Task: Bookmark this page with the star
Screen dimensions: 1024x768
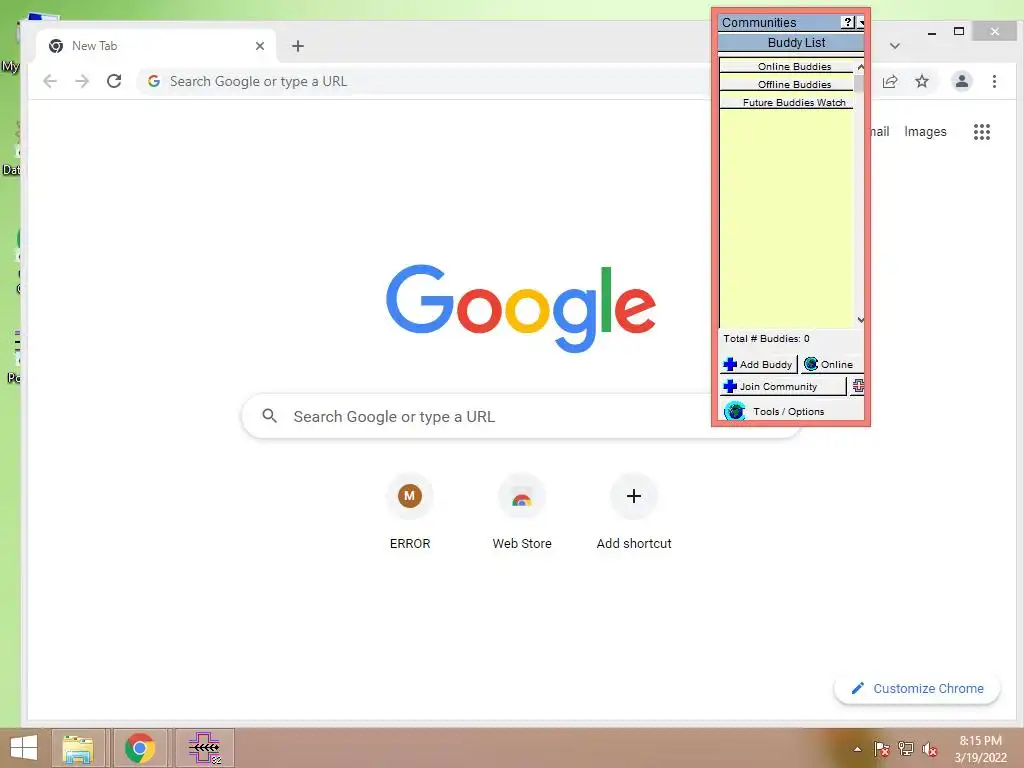Action: [x=921, y=81]
